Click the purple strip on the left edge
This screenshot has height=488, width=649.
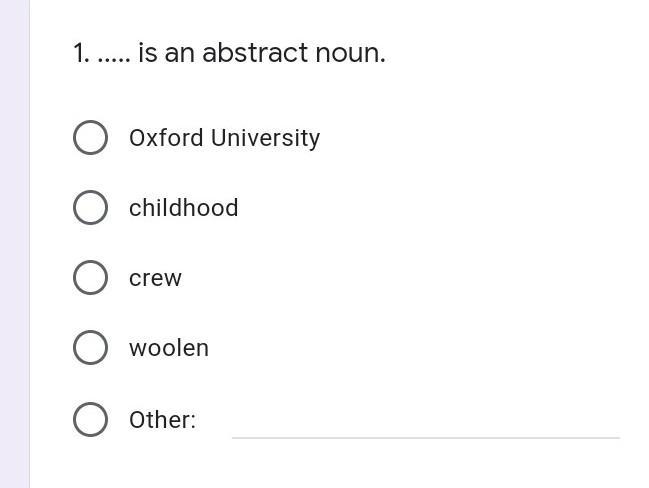pos(14,244)
